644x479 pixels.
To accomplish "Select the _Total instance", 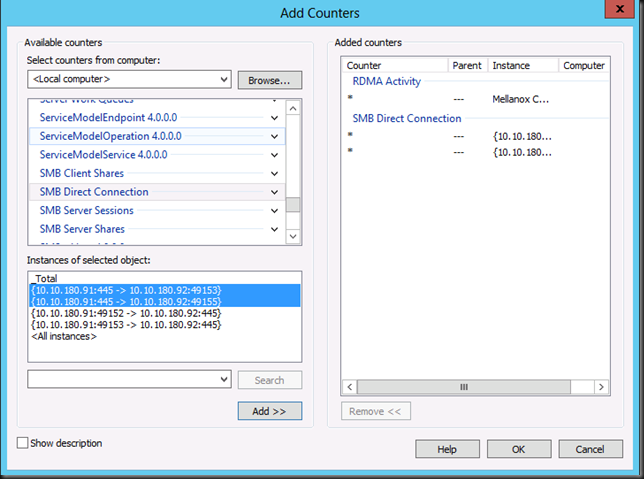I will pos(165,279).
